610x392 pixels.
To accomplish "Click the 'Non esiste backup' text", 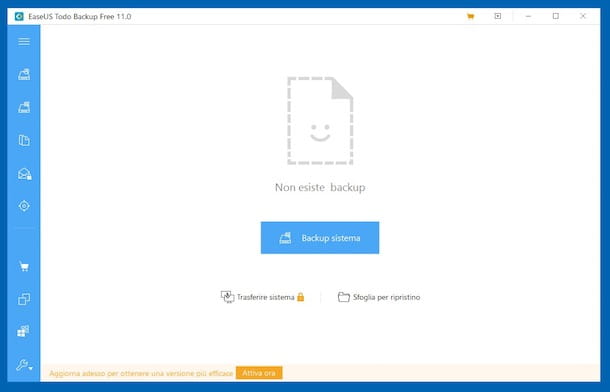I will click(320, 187).
